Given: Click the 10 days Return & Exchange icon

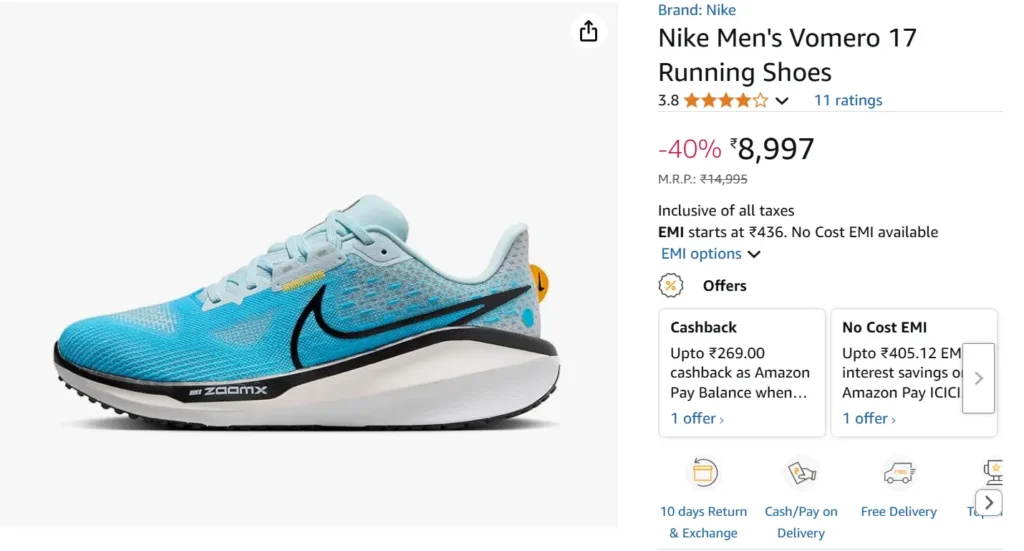Looking at the screenshot, I should coord(704,473).
